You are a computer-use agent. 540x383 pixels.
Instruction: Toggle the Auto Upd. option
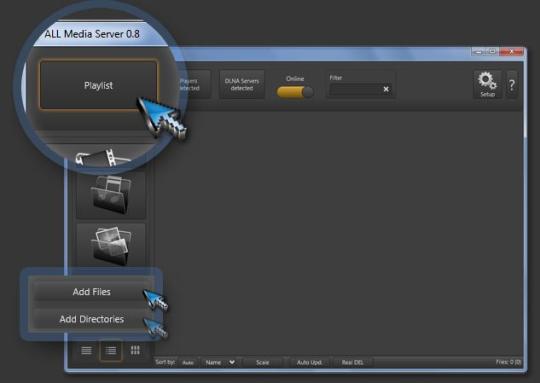click(309, 362)
